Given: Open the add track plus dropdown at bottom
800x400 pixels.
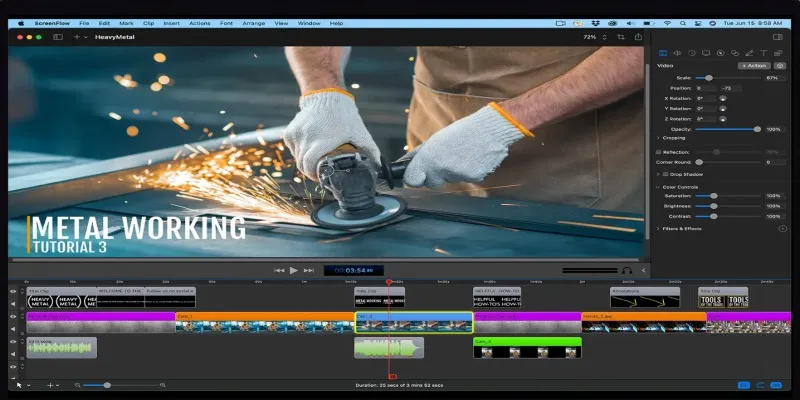Looking at the screenshot, I should (53, 385).
